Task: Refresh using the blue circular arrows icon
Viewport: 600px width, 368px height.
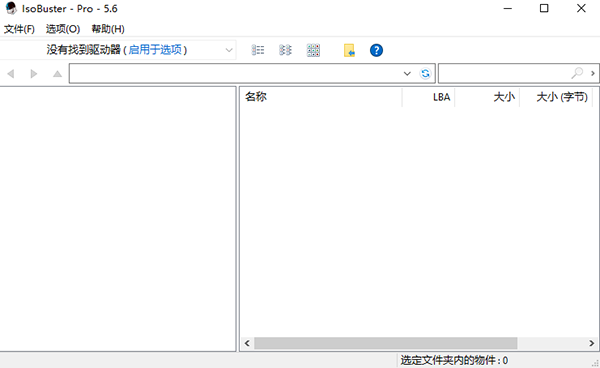Action: coord(425,73)
